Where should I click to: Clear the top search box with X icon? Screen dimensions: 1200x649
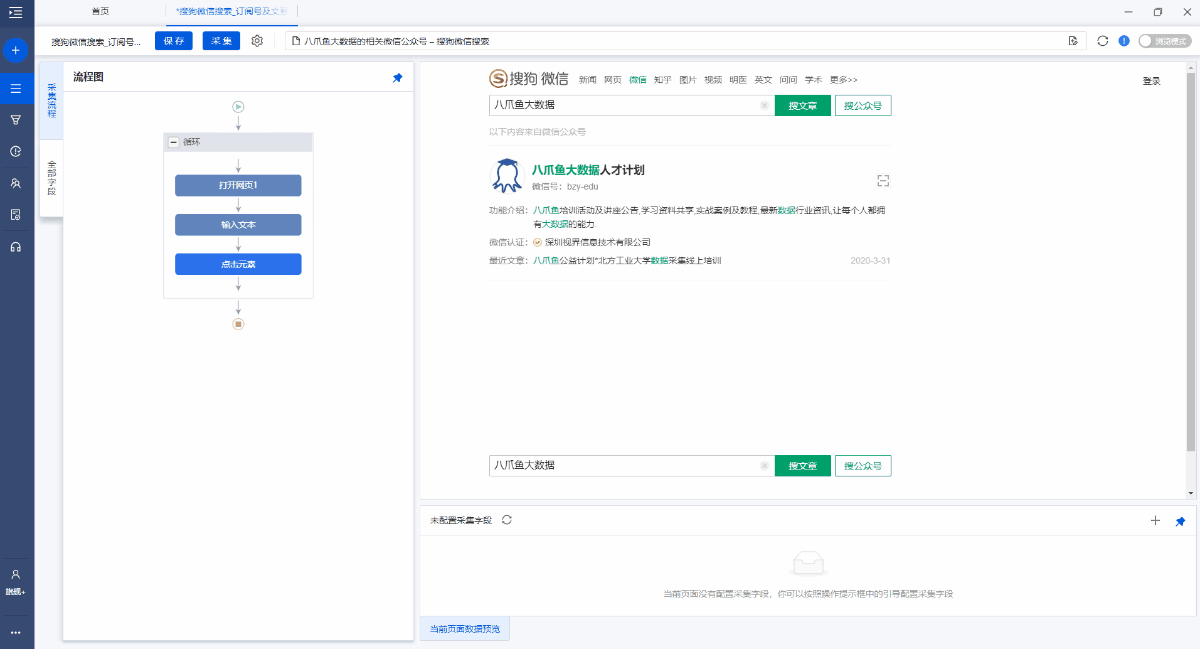tap(764, 105)
